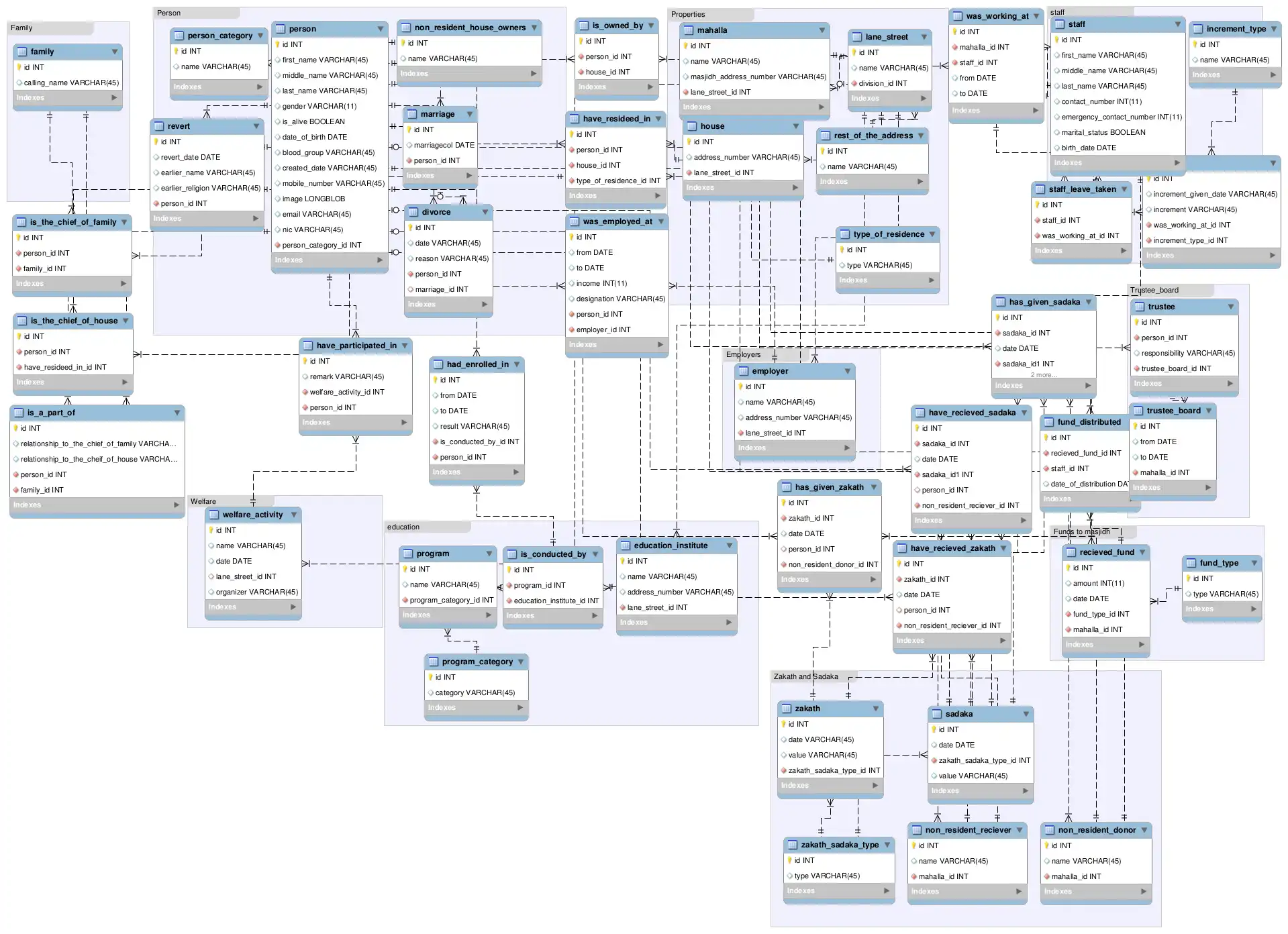1288x934 pixels.
Task: Click the foreign key icon for person_category_id
Action: (278, 245)
